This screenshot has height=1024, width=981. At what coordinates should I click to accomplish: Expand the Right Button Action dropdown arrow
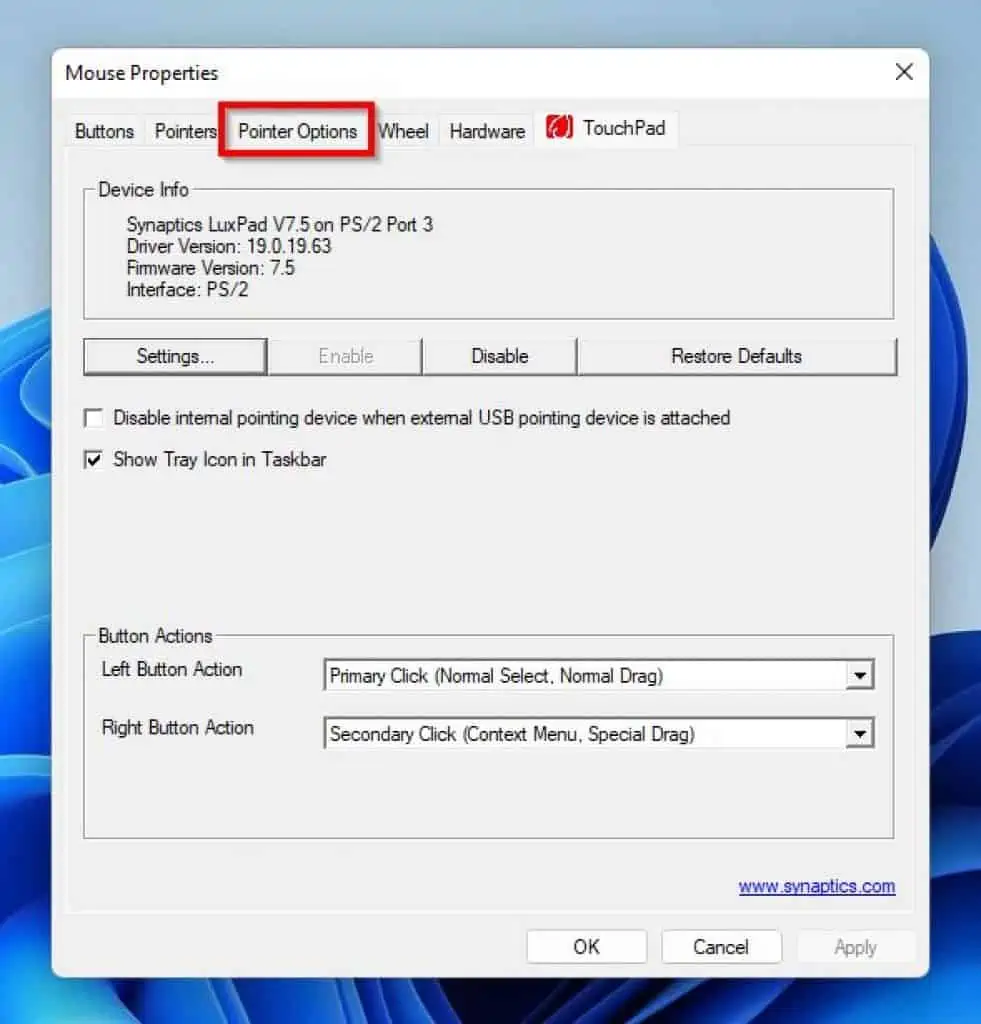pyautogui.click(x=860, y=734)
